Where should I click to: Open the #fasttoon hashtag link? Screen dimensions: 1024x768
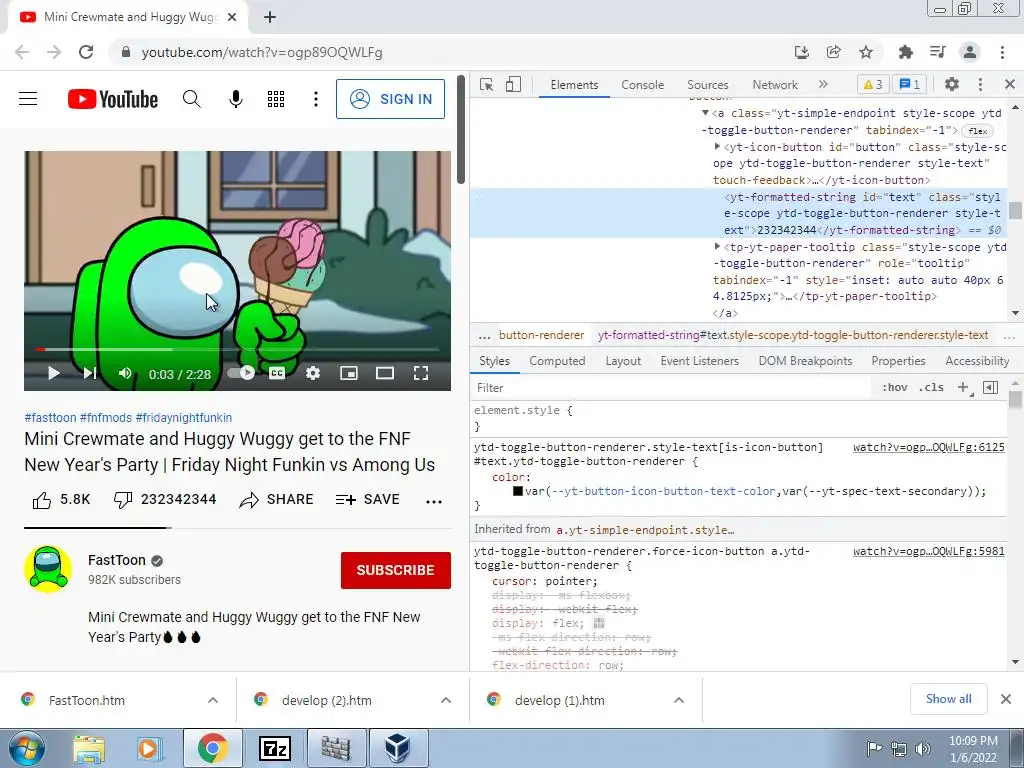click(x=50, y=417)
